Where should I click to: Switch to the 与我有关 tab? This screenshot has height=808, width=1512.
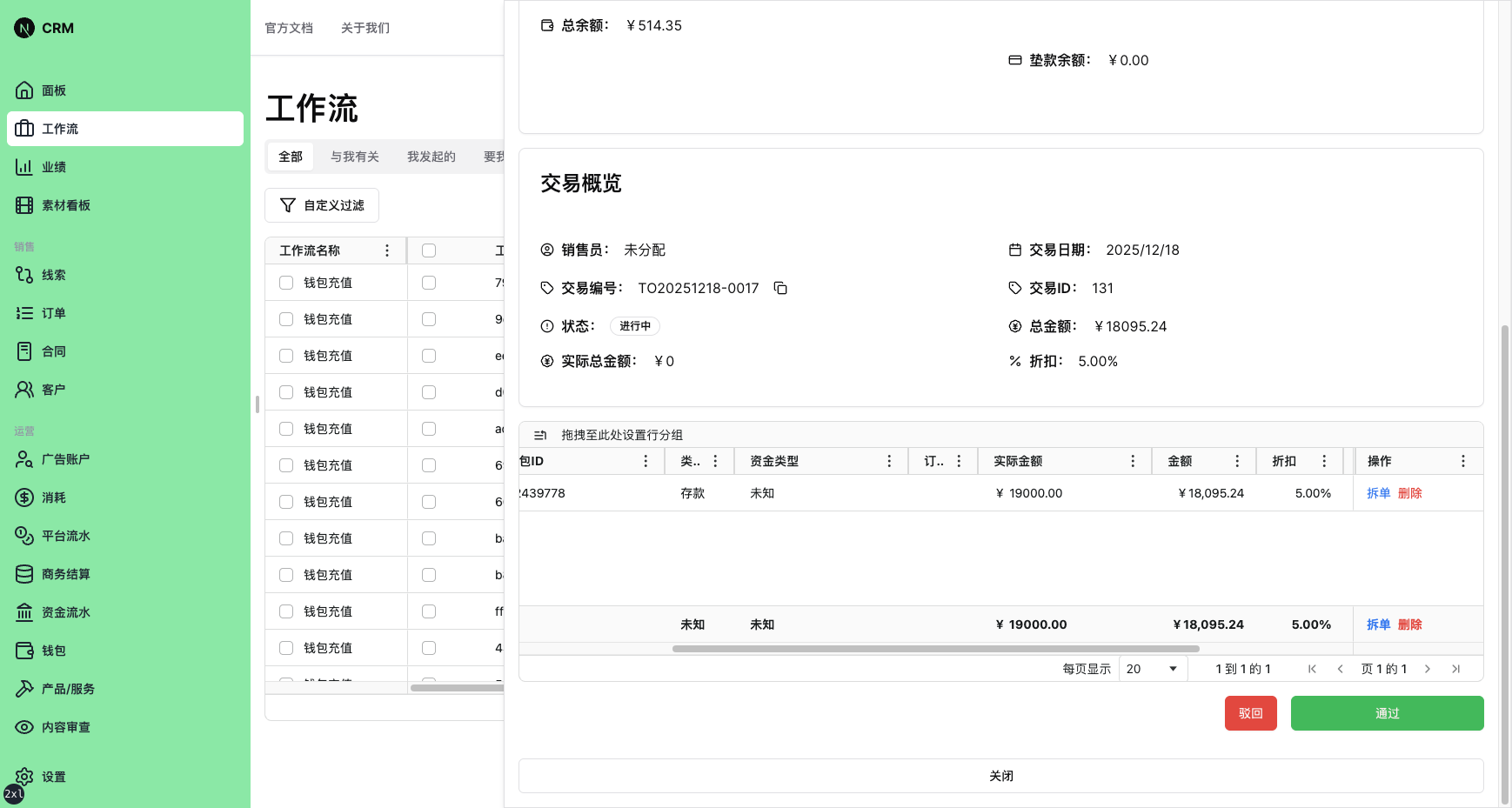tap(354, 157)
